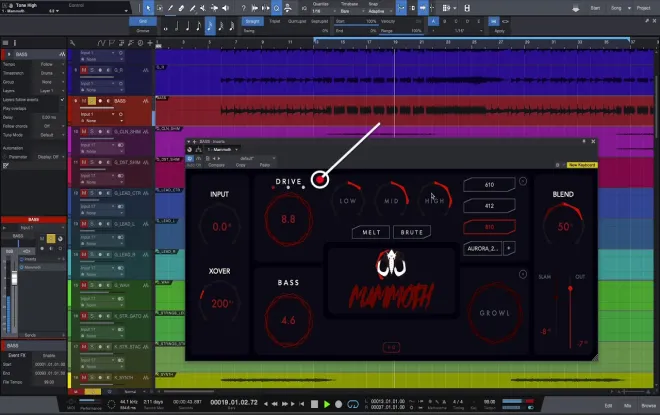Click the transport Stop button

pos(314,404)
